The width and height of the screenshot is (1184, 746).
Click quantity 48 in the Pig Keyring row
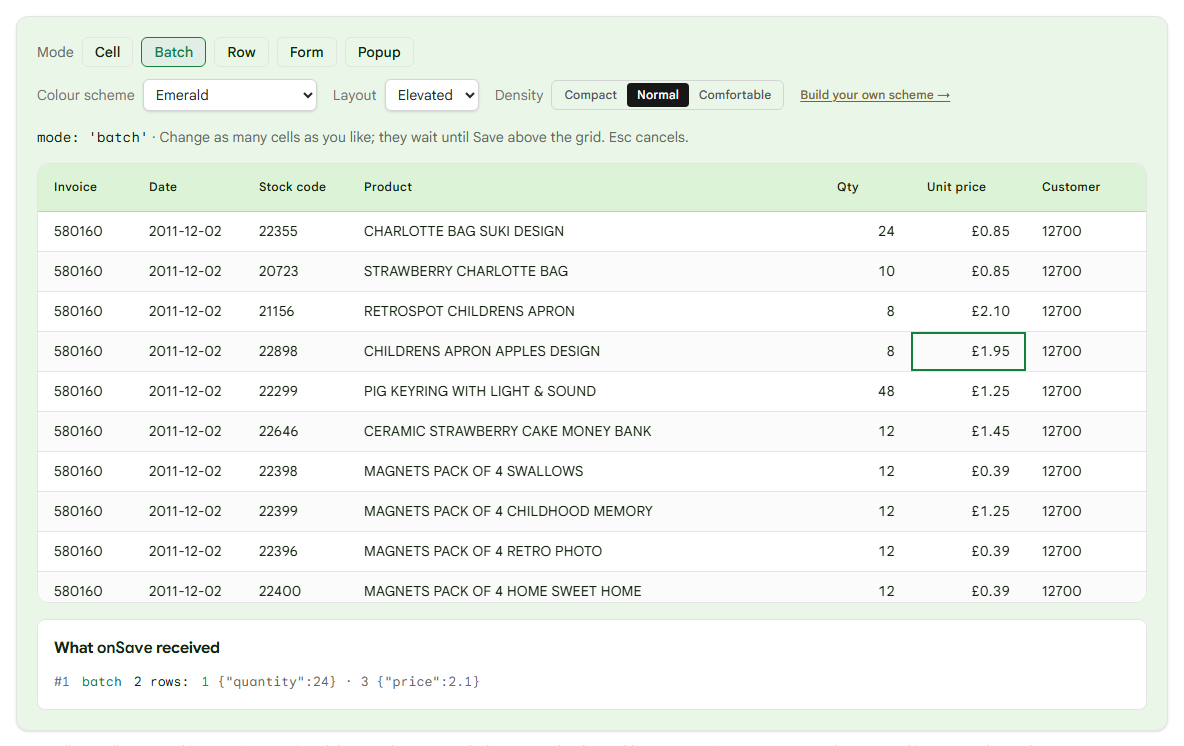click(x=866, y=391)
